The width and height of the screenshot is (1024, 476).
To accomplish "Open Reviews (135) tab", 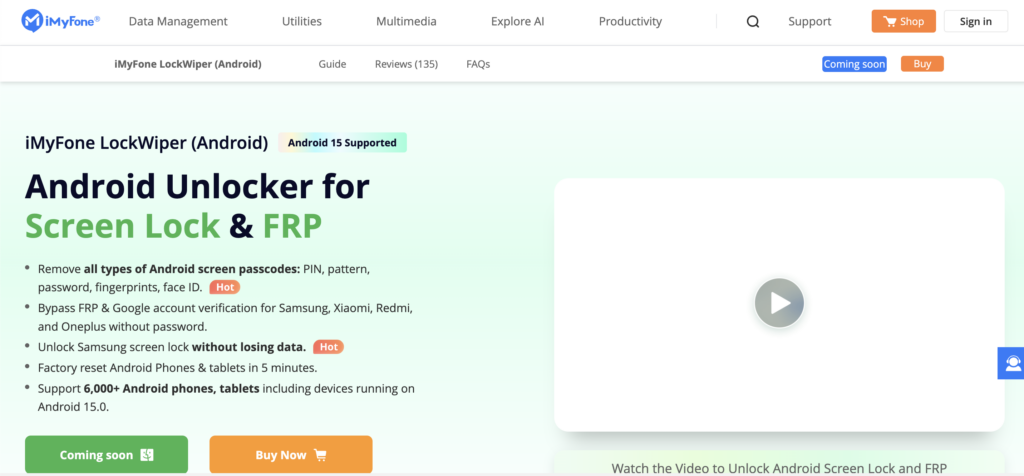I will (x=406, y=64).
